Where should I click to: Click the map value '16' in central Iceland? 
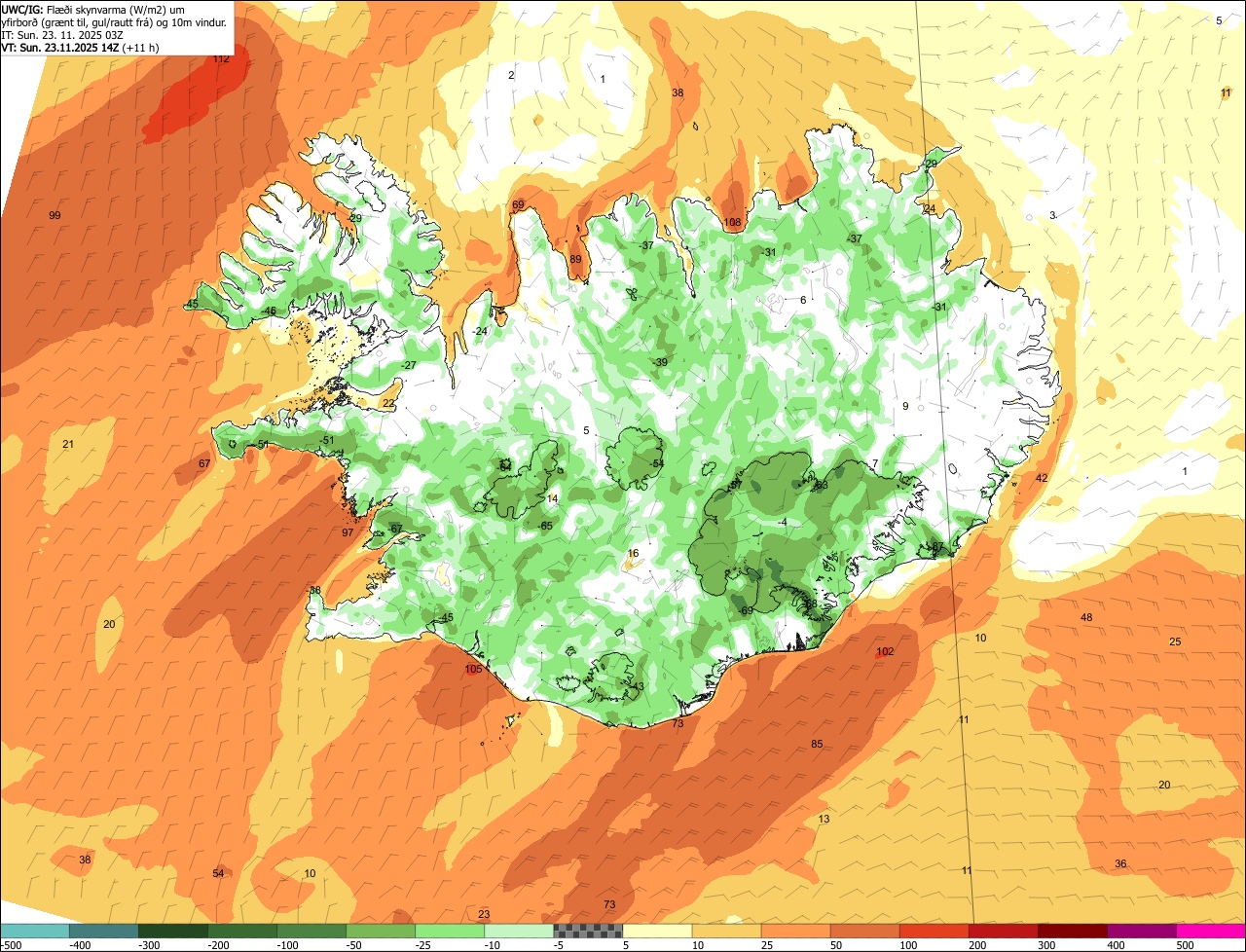coord(634,554)
